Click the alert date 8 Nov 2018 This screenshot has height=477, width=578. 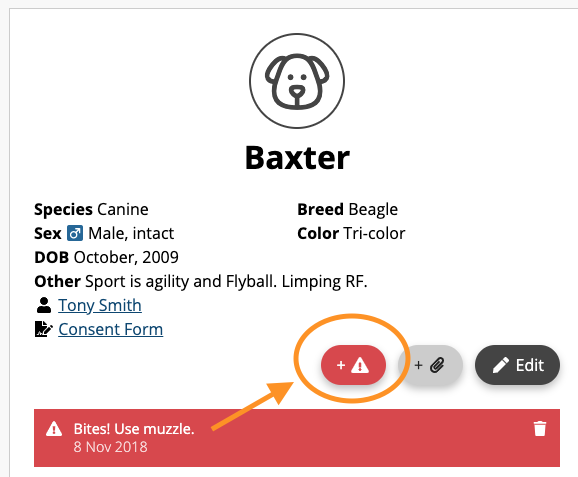coord(110,447)
